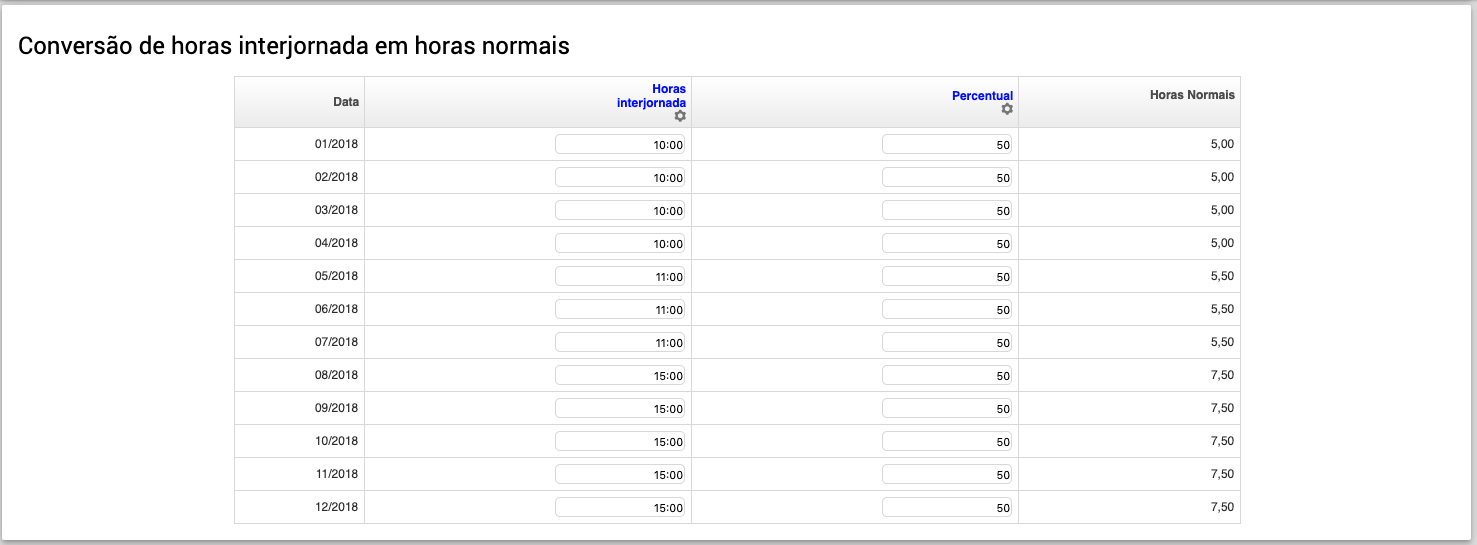
Task: Click Horas Normais value for 09/2018
Action: coord(1222,408)
